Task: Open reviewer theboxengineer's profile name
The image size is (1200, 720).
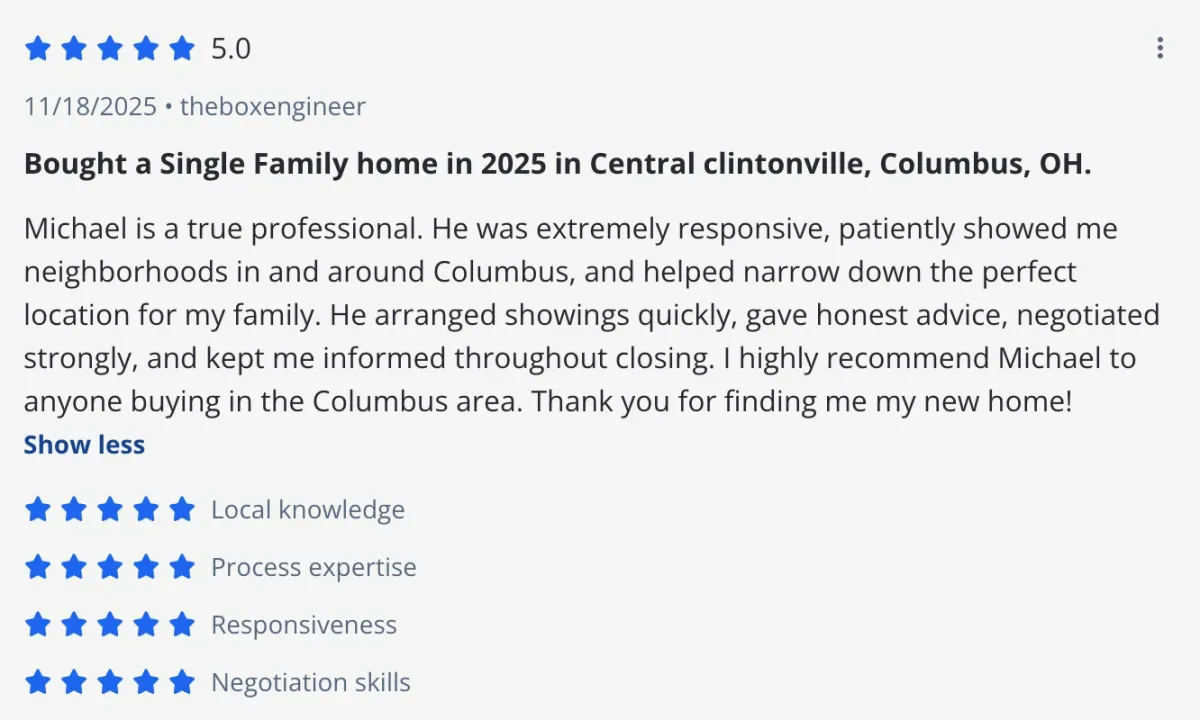Action: (273, 106)
